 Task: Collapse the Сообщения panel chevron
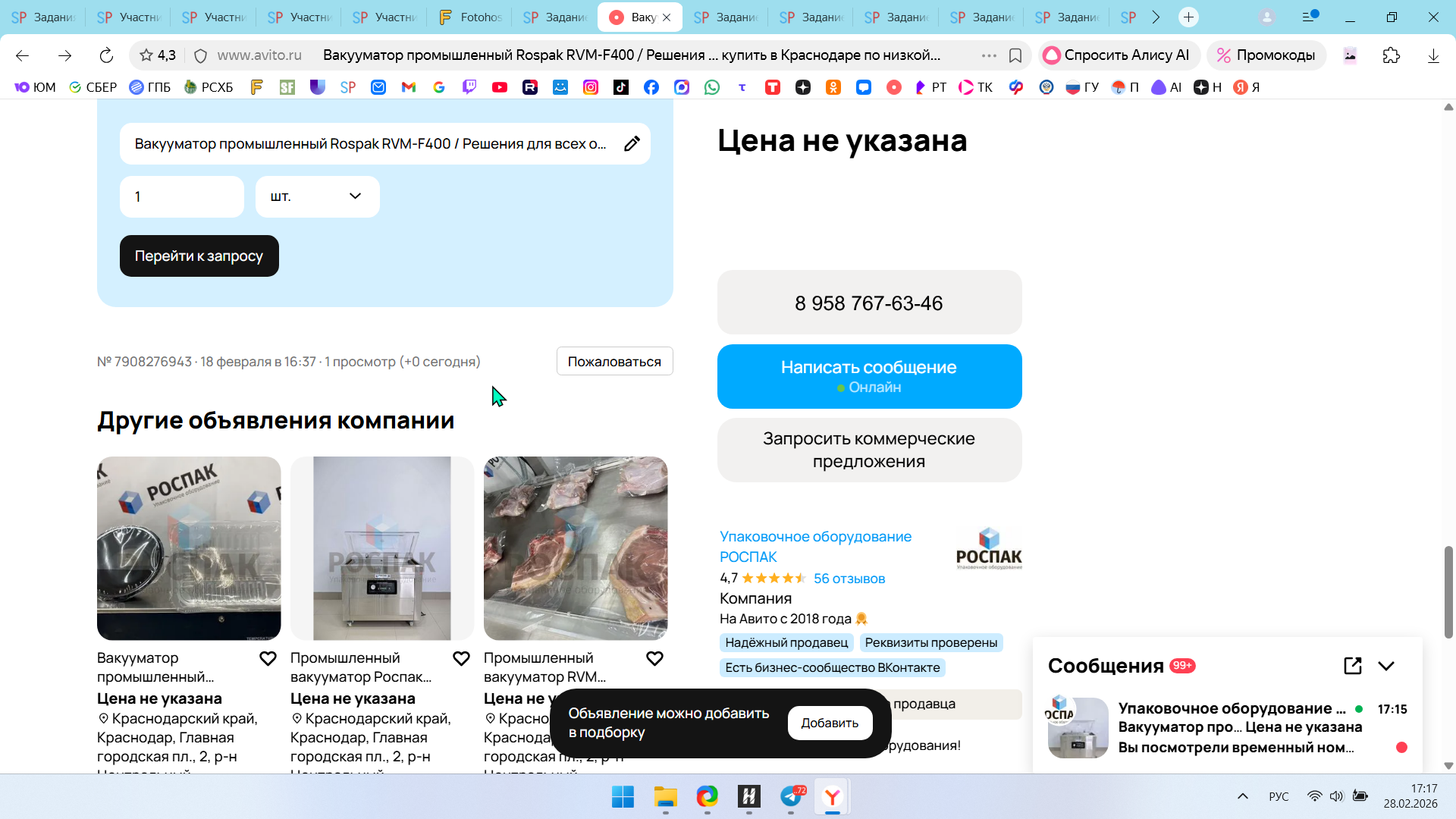[x=1386, y=666]
